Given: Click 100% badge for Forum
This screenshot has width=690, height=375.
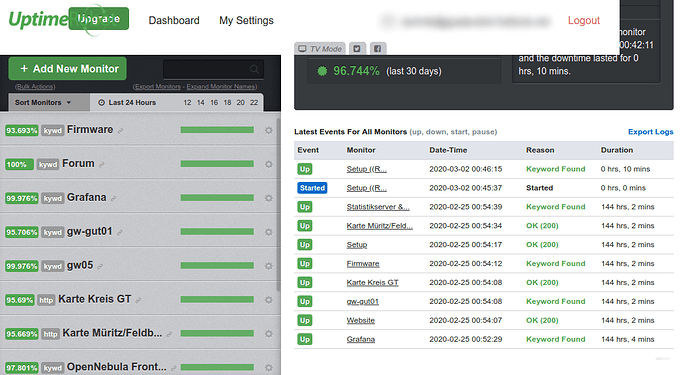Looking at the screenshot, I should pyautogui.click(x=19, y=165).
